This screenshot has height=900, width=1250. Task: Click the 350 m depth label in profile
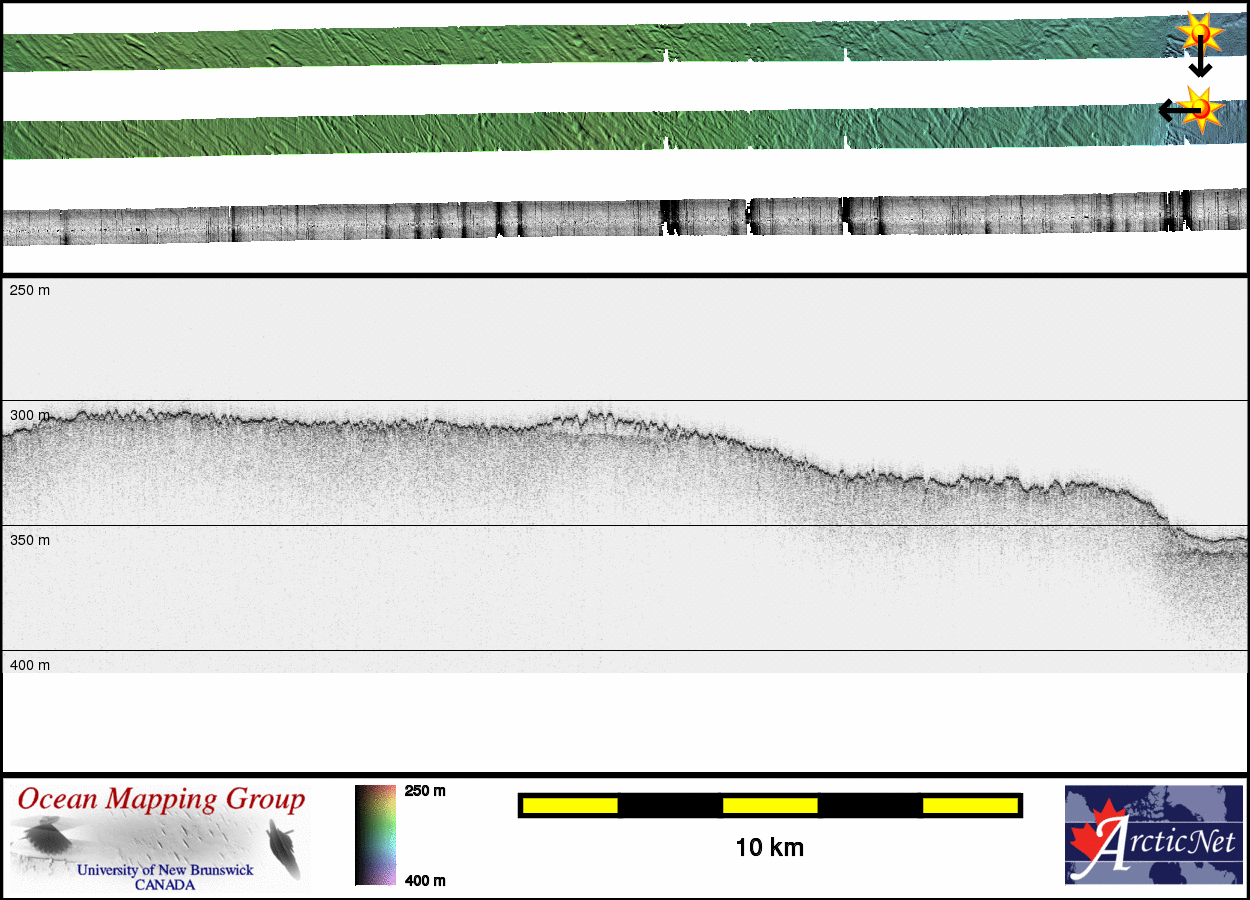pos(30,540)
